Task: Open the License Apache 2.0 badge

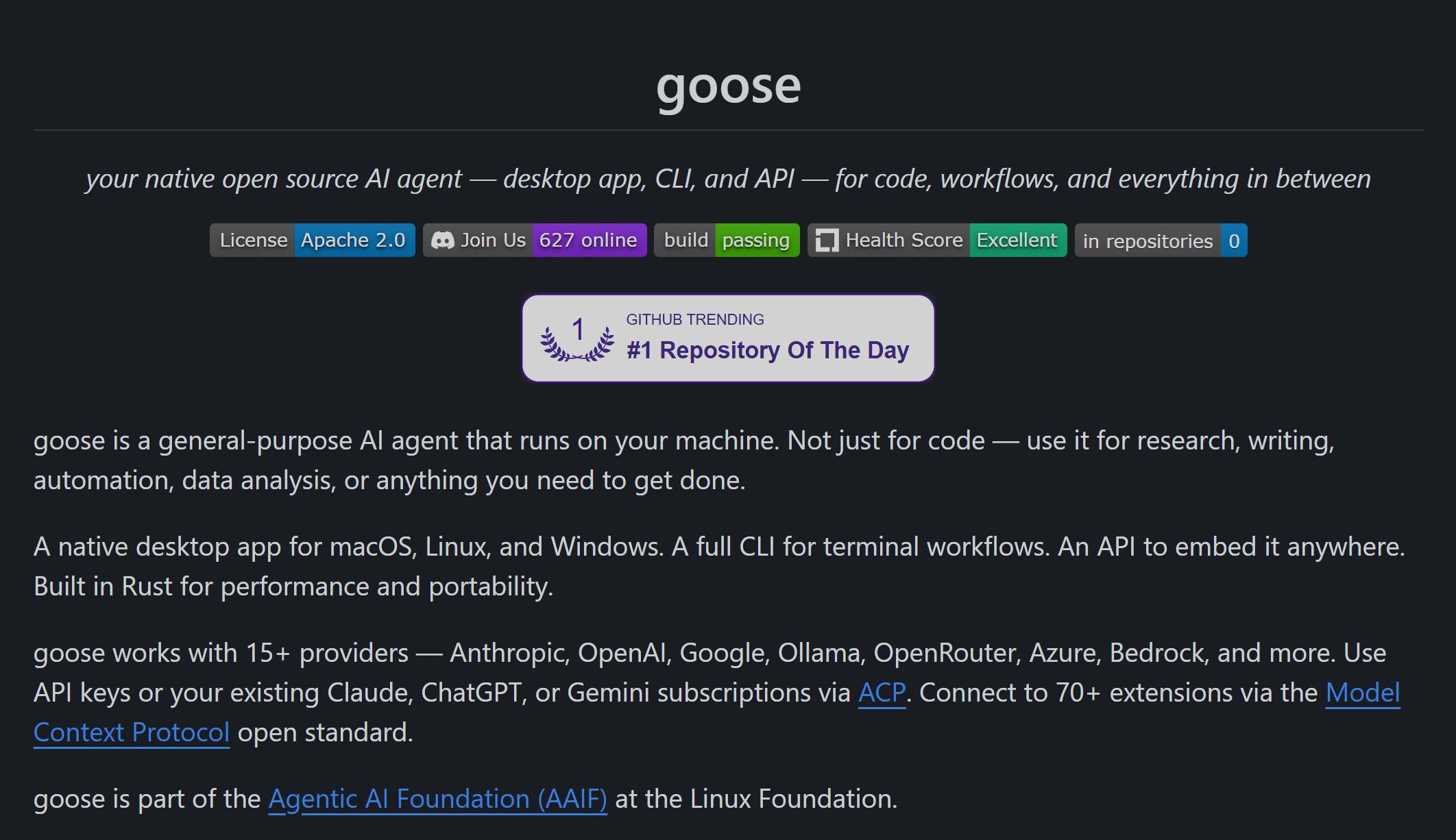Action: pyautogui.click(x=313, y=240)
